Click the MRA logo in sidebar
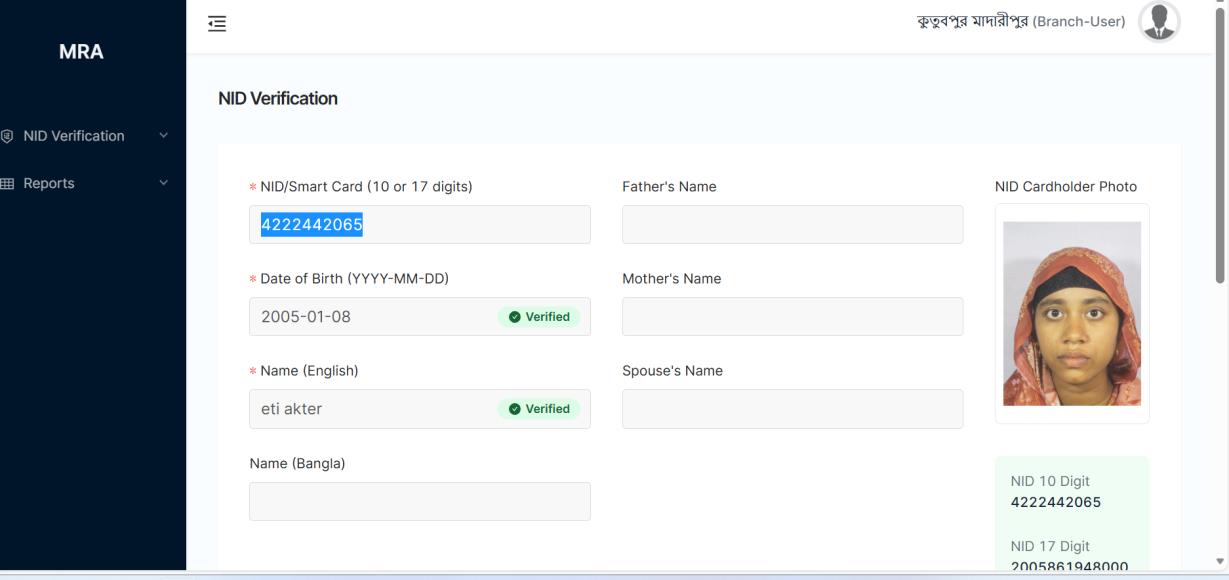This screenshot has height=580, width=1229. (x=81, y=52)
